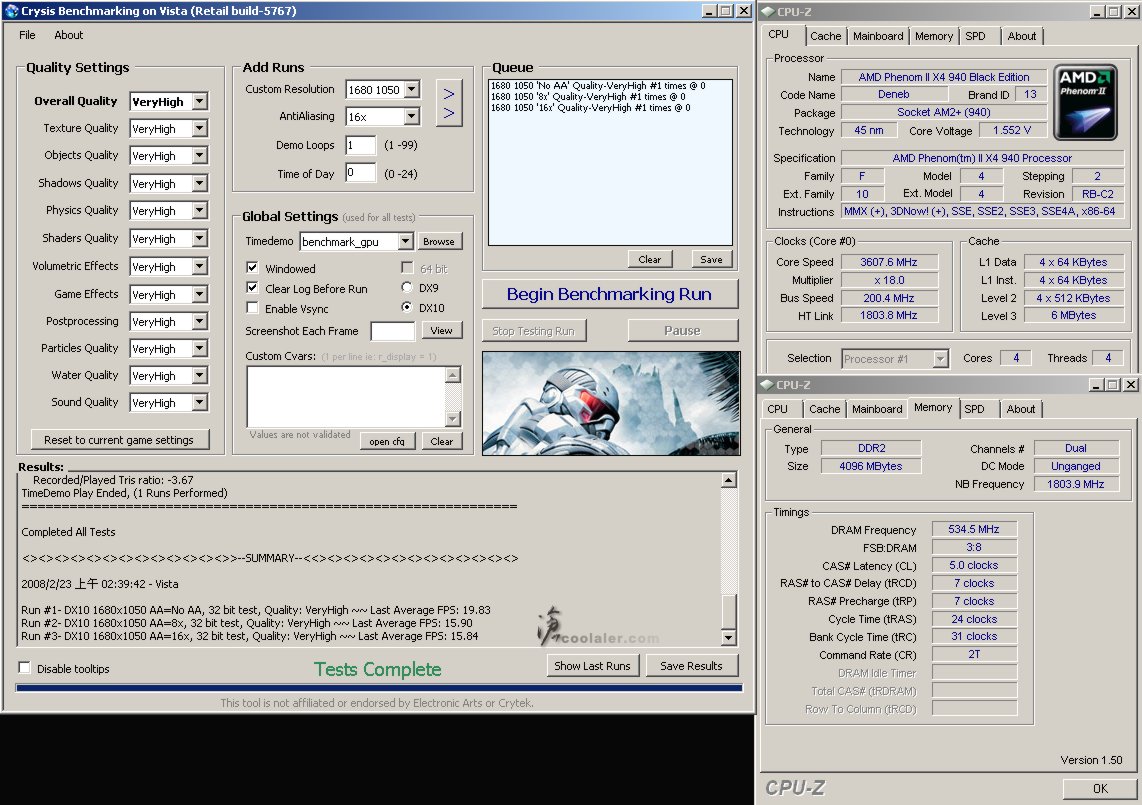Open the About menu in Crysis tool
Image resolution: width=1142 pixels, height=805 pixels.
[x=68, y=35]
